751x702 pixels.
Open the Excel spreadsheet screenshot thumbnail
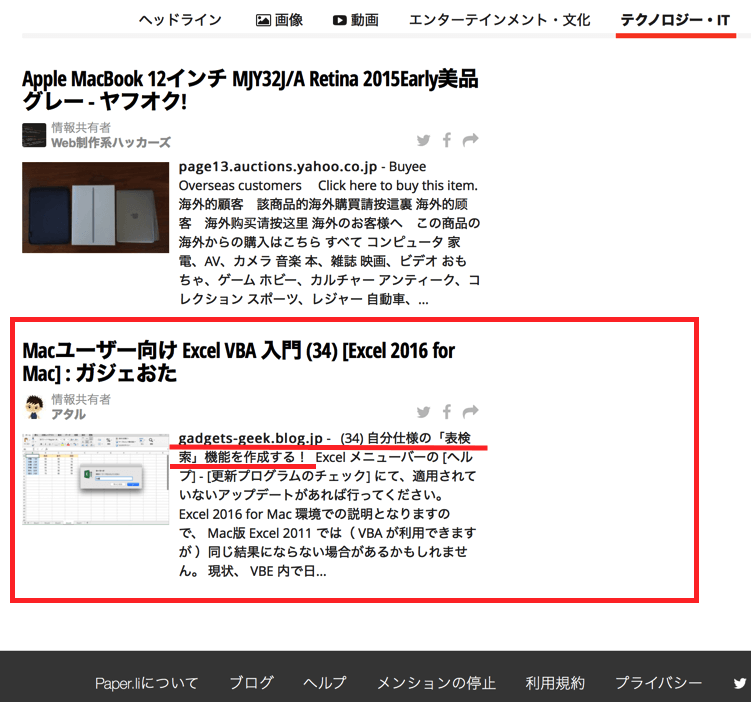95,479
